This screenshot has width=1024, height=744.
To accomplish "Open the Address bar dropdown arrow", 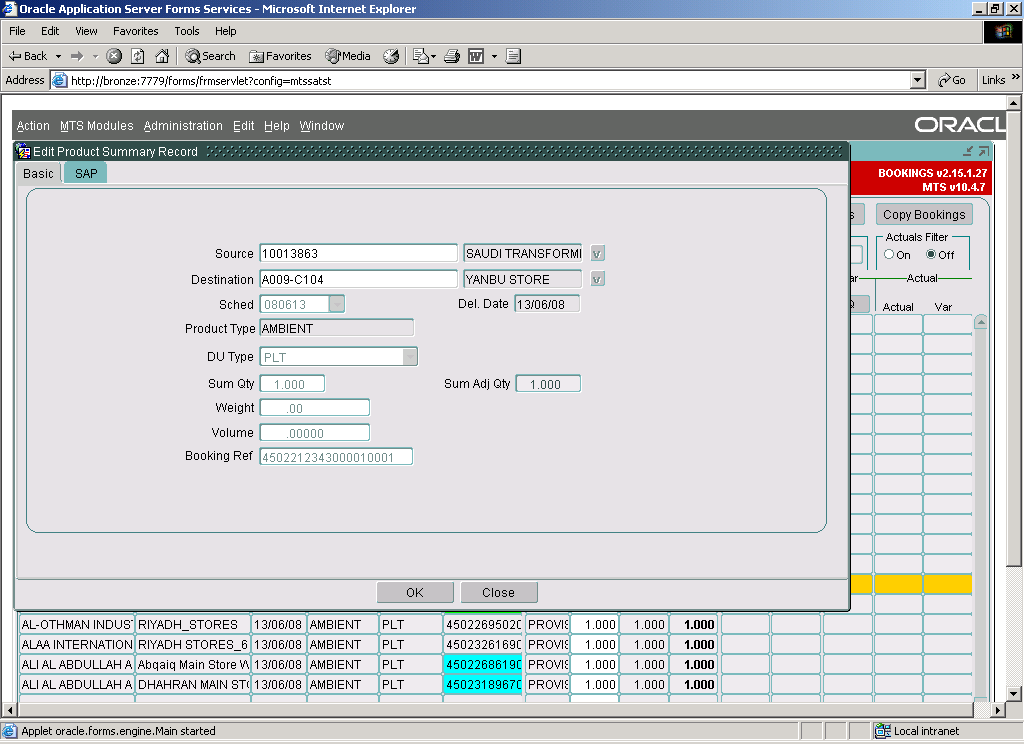I will click(x=918, y=80).
